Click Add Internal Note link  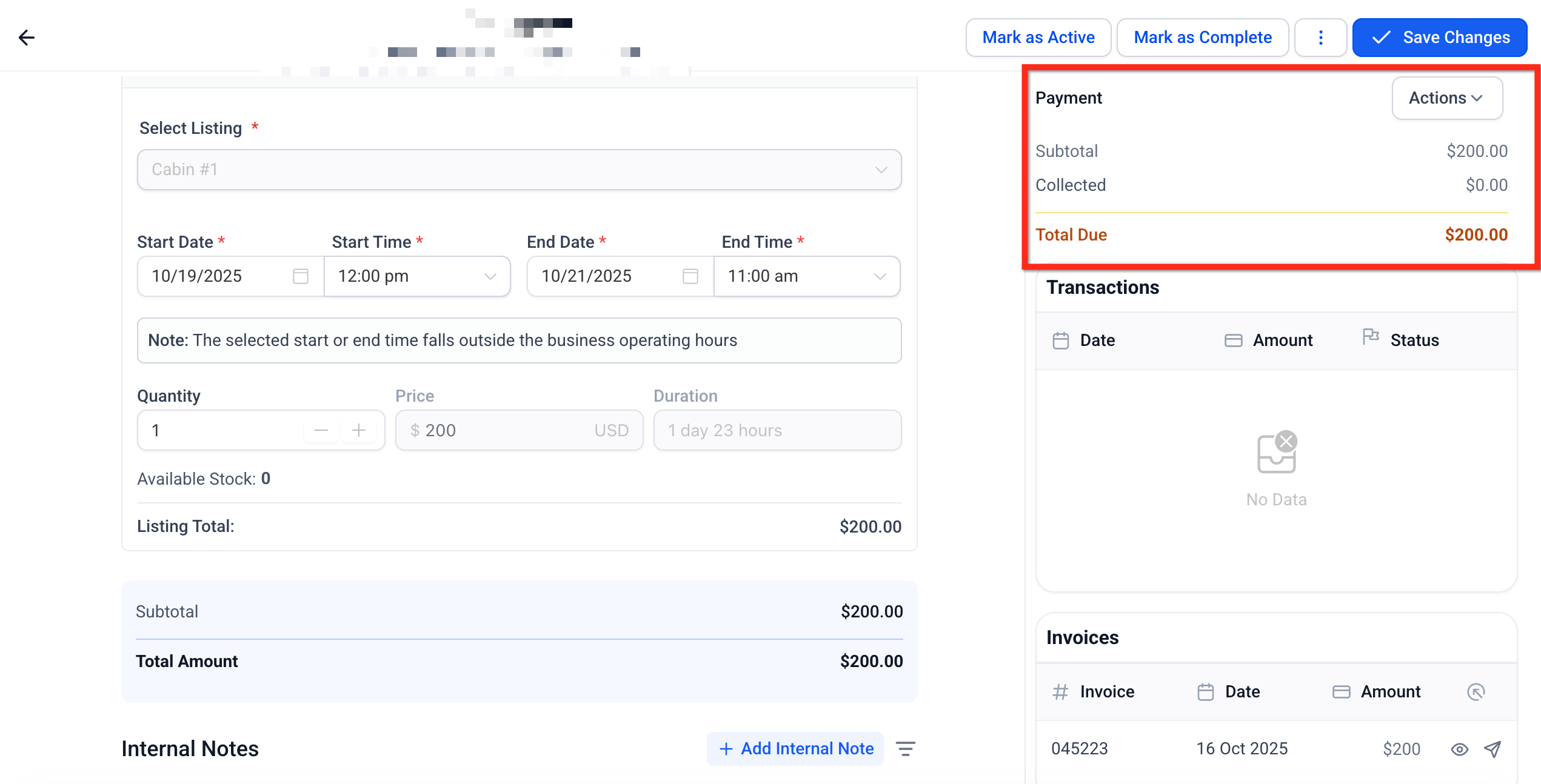(795, 749)
